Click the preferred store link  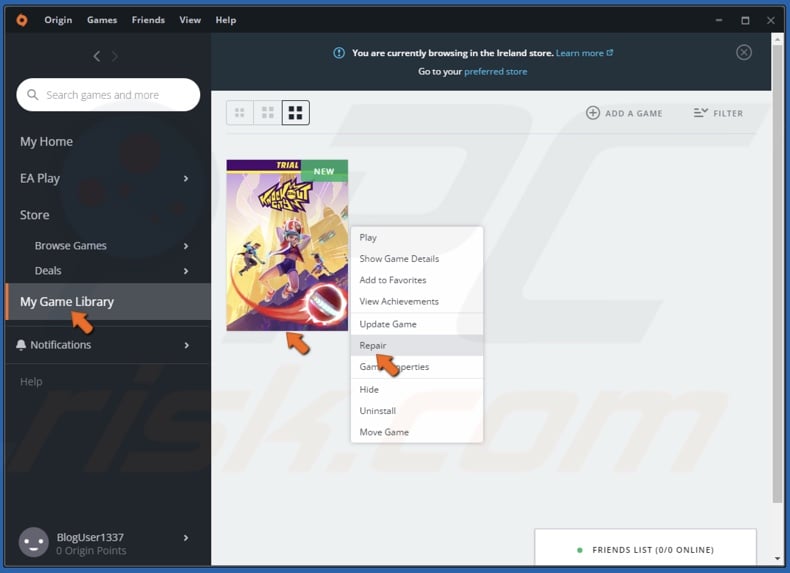[x=495, y=72]
